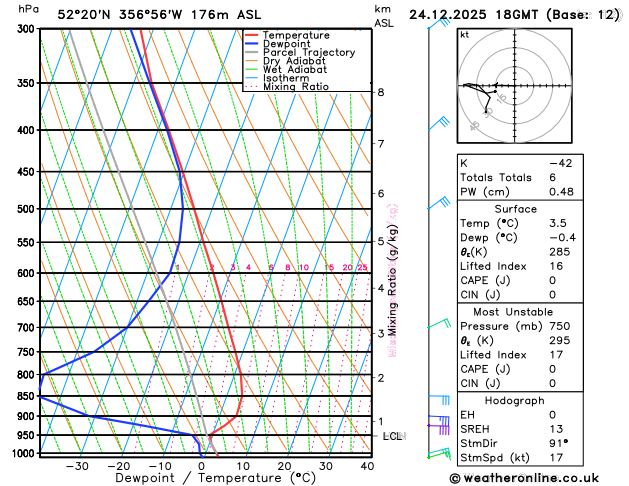The image size is (629, 486).
Task: Click the 'Hodograph' section header
Action: [x=515, y=401]
